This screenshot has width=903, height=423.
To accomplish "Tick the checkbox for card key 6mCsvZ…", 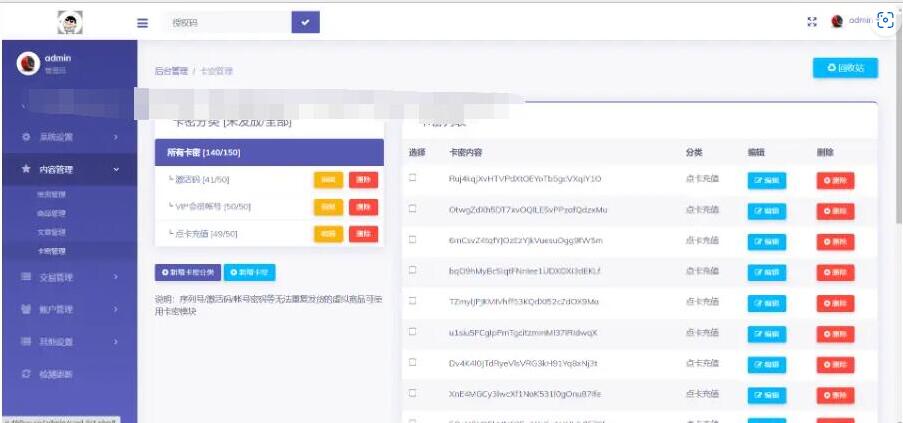I will click(412, 239).
